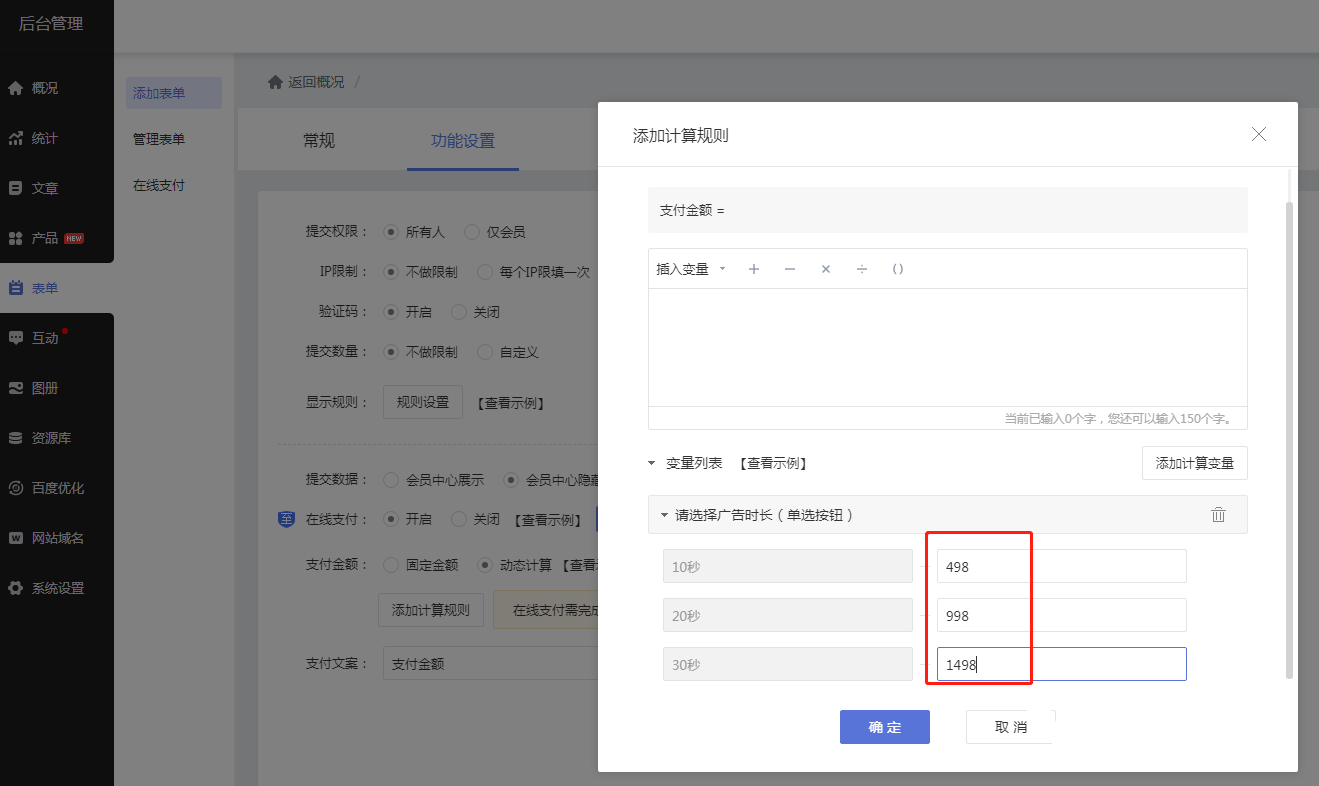
Task: Click the 20秒 value field showing 998
Action: tap(1060, 616)
